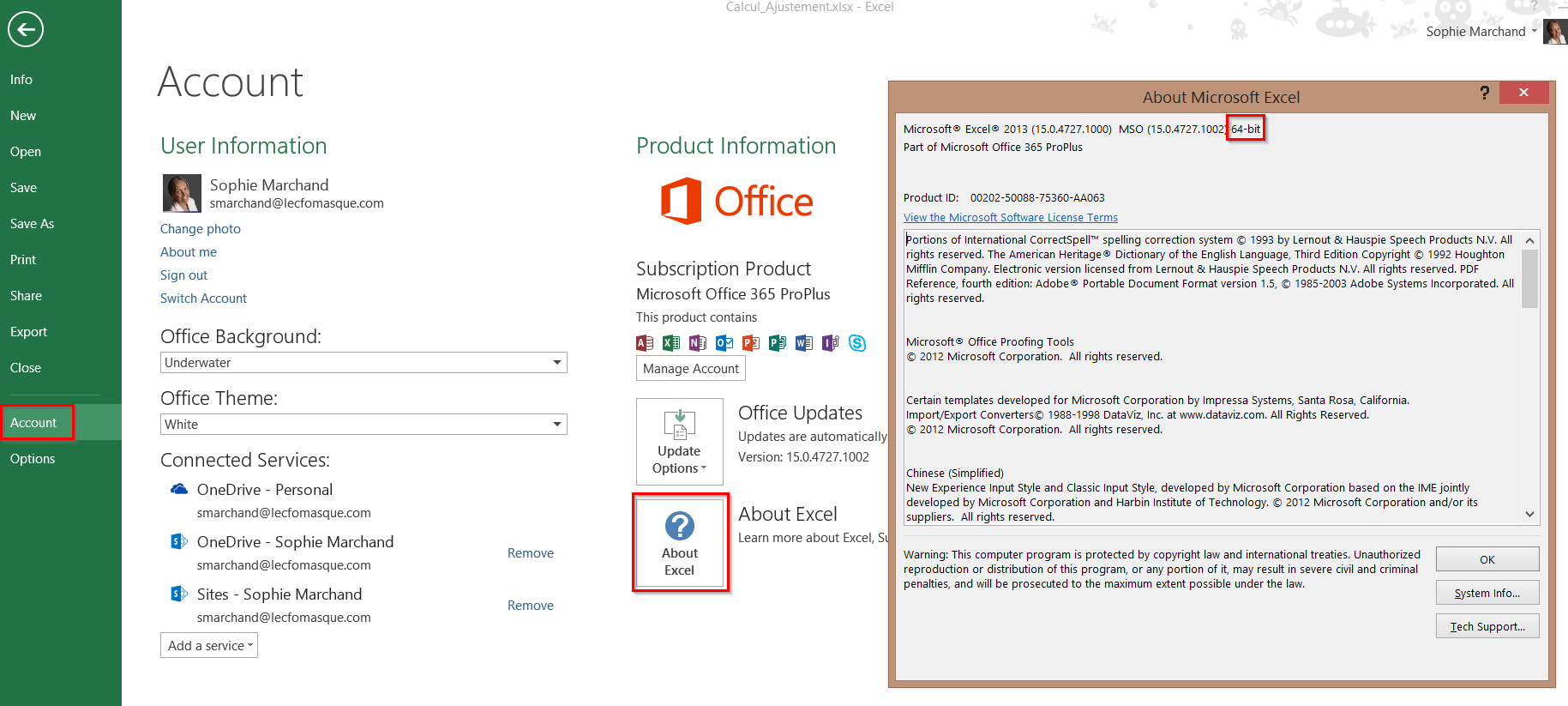Click the license text scrollbar down arrow
The width and height of the screenshot is (1568, 706).
1529,515
